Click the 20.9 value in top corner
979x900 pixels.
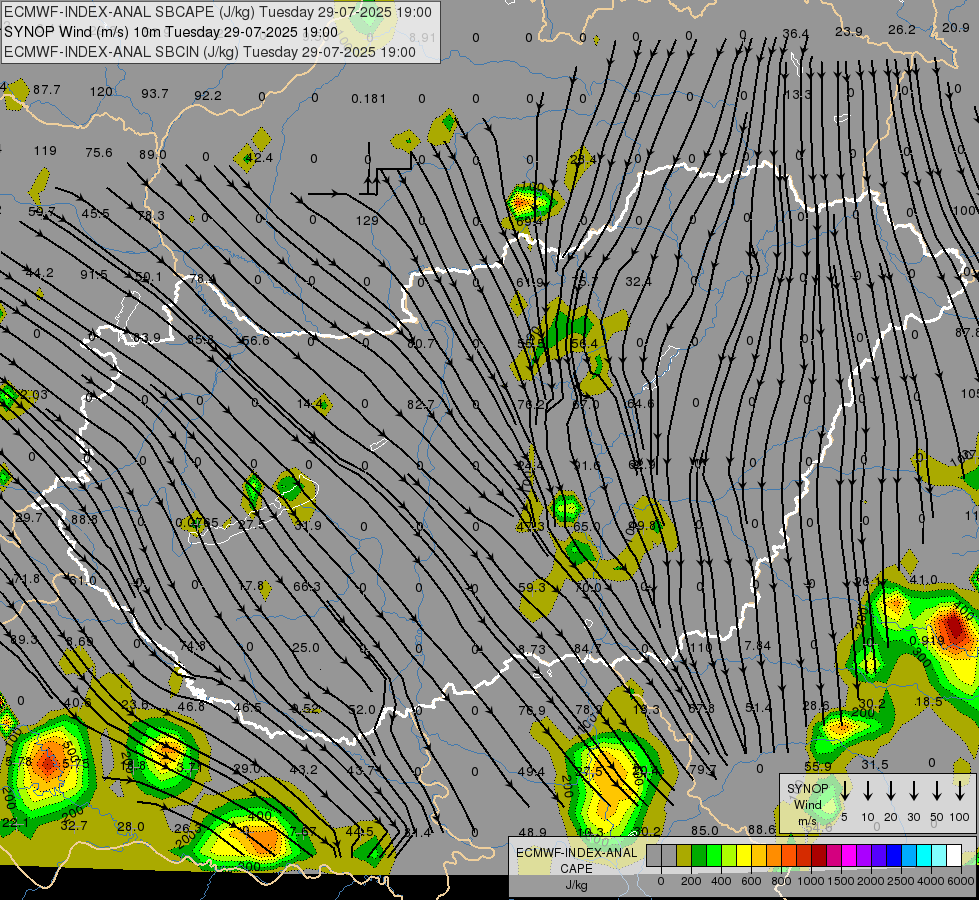coord(955,27)
